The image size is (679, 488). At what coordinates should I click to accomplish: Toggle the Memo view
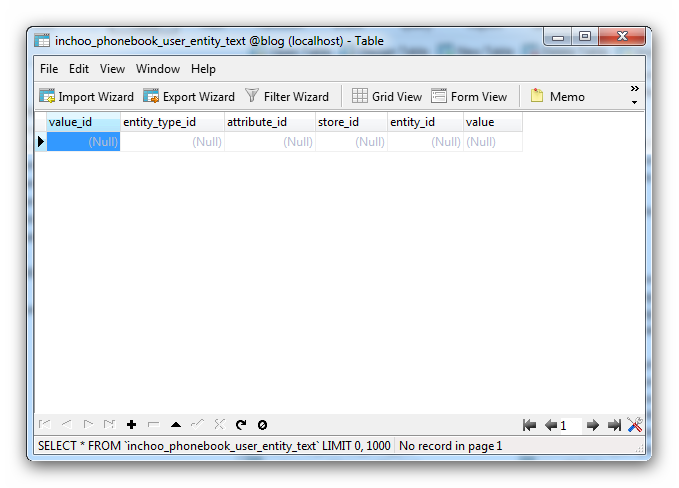pyautogui.click(x=557, y=97)
